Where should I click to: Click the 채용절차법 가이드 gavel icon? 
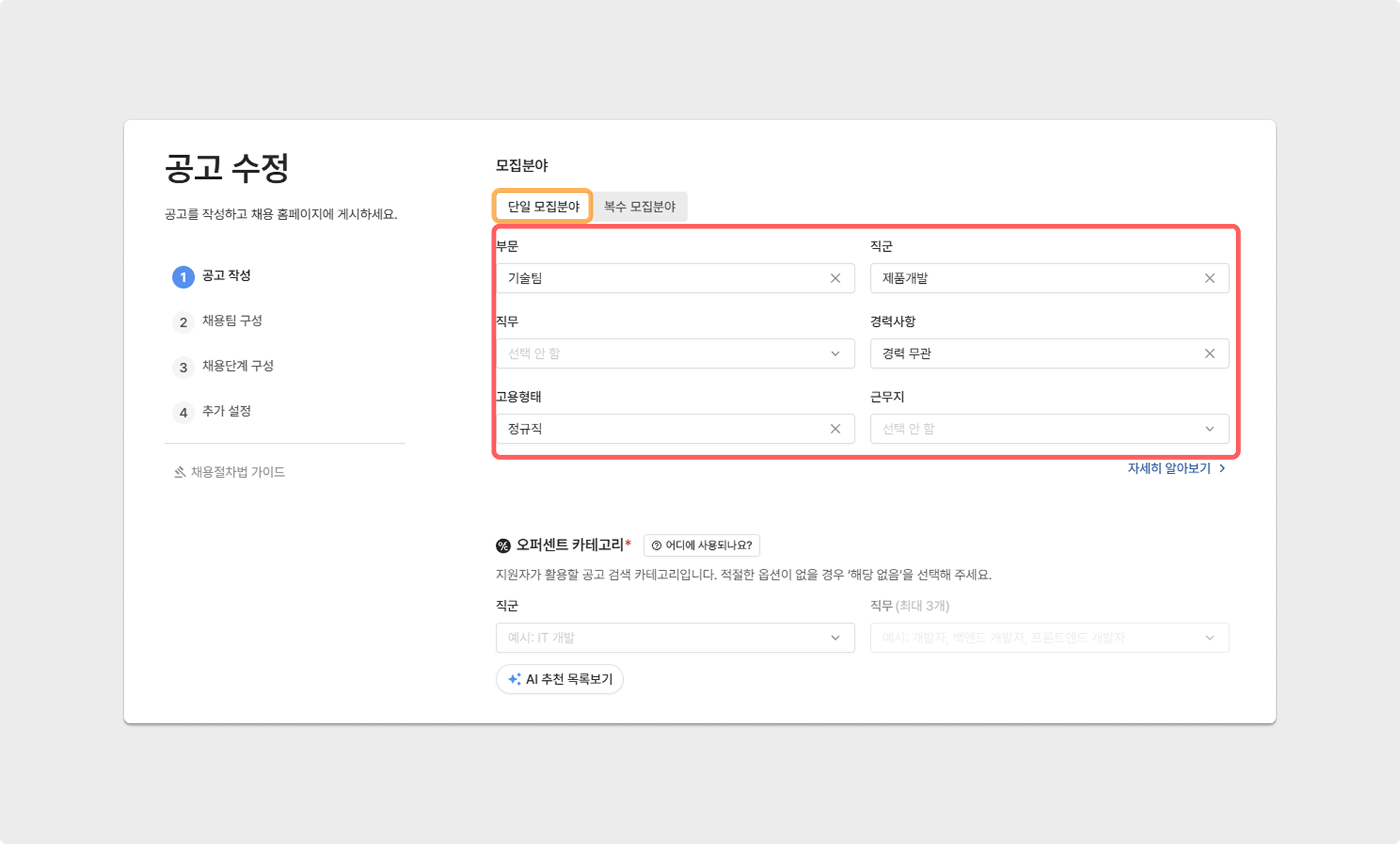[x=179, y=472]
